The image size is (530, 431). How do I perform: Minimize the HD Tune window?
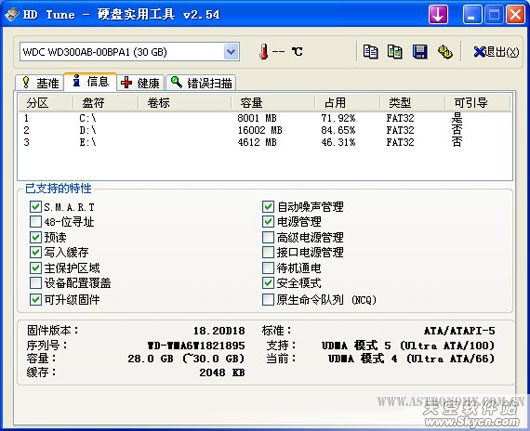472,15
